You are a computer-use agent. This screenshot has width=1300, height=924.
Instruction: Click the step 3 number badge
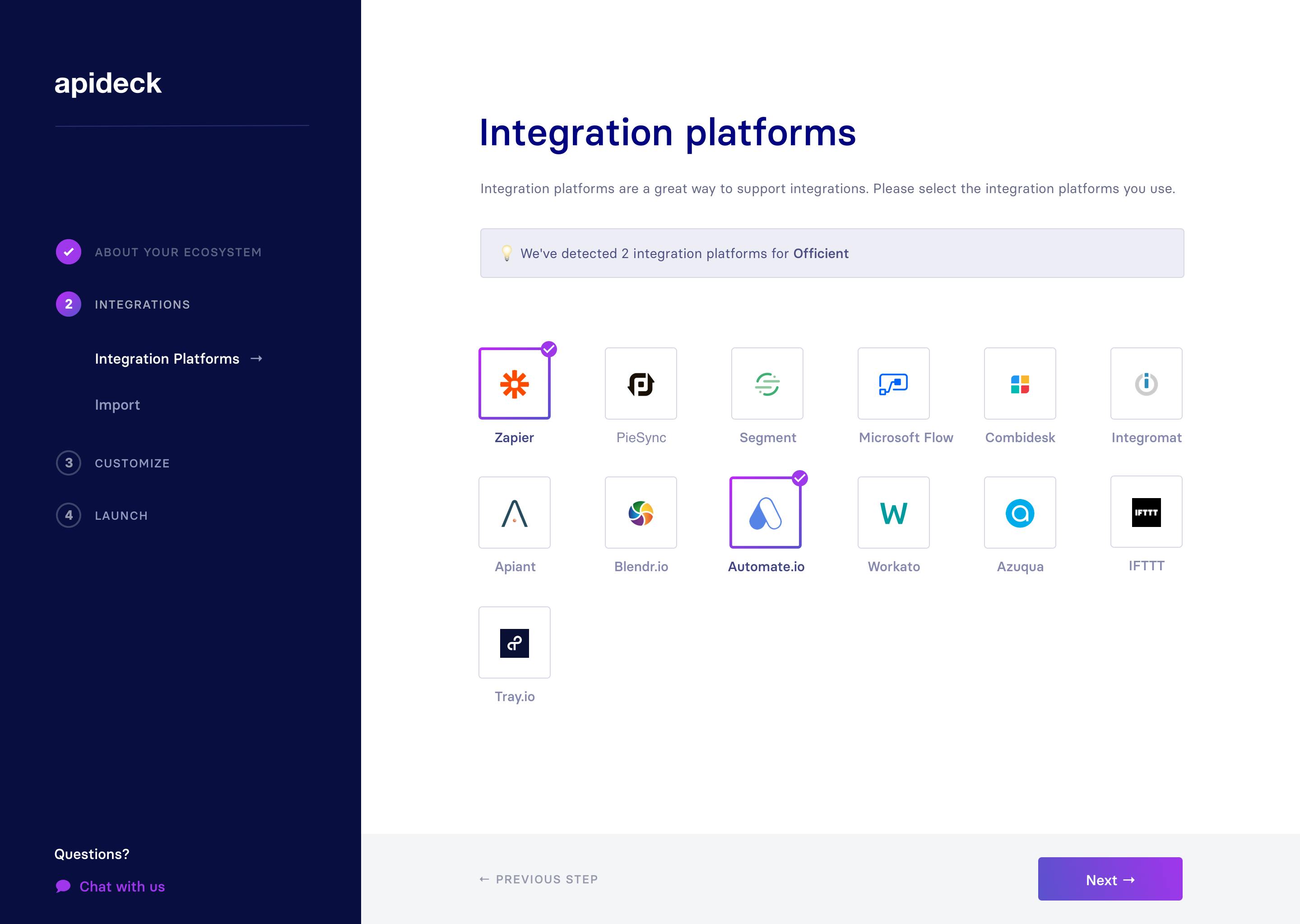click(68, 463)
